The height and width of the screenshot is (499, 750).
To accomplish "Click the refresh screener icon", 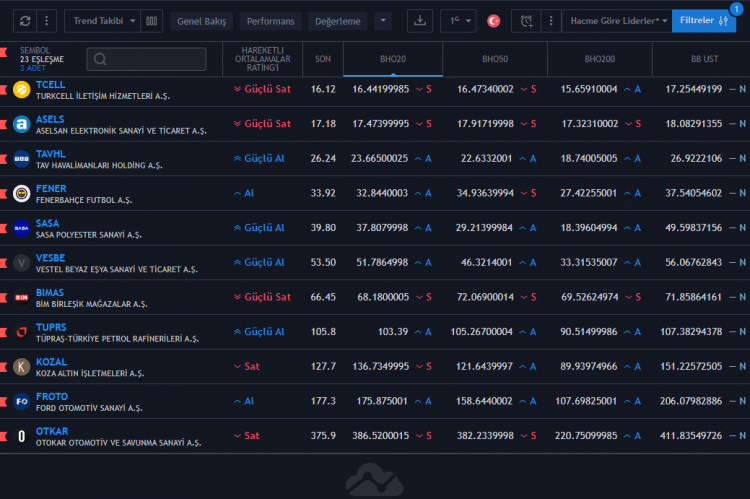I will click(x=25, y=21).
